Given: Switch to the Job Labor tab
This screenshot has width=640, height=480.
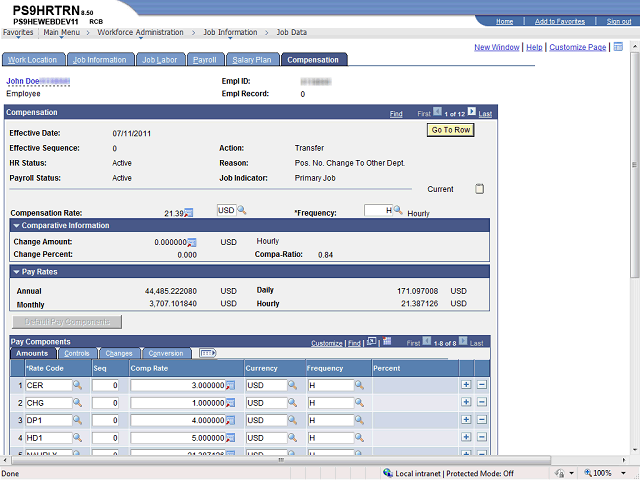Looking at the screenshot, I should pyautogui.click(x=160, y=60).
